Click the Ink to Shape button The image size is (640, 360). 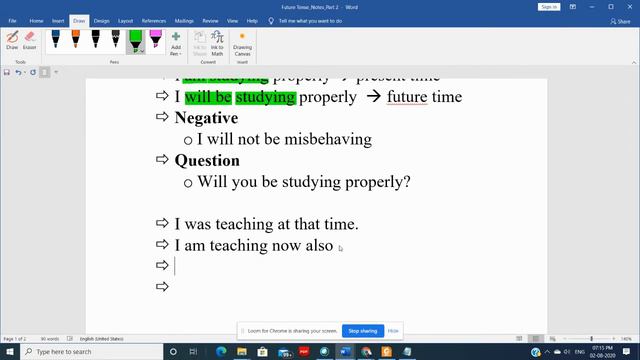(x=200, y=44)
